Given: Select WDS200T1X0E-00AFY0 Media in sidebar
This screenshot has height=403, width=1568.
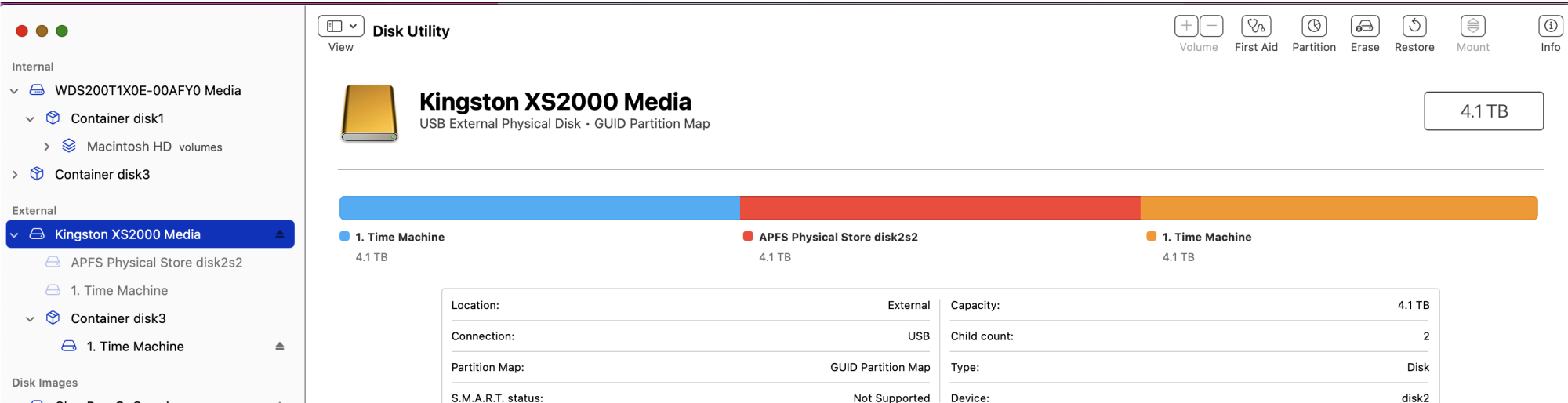Looking at the screenshot, I should pos(148,91).
